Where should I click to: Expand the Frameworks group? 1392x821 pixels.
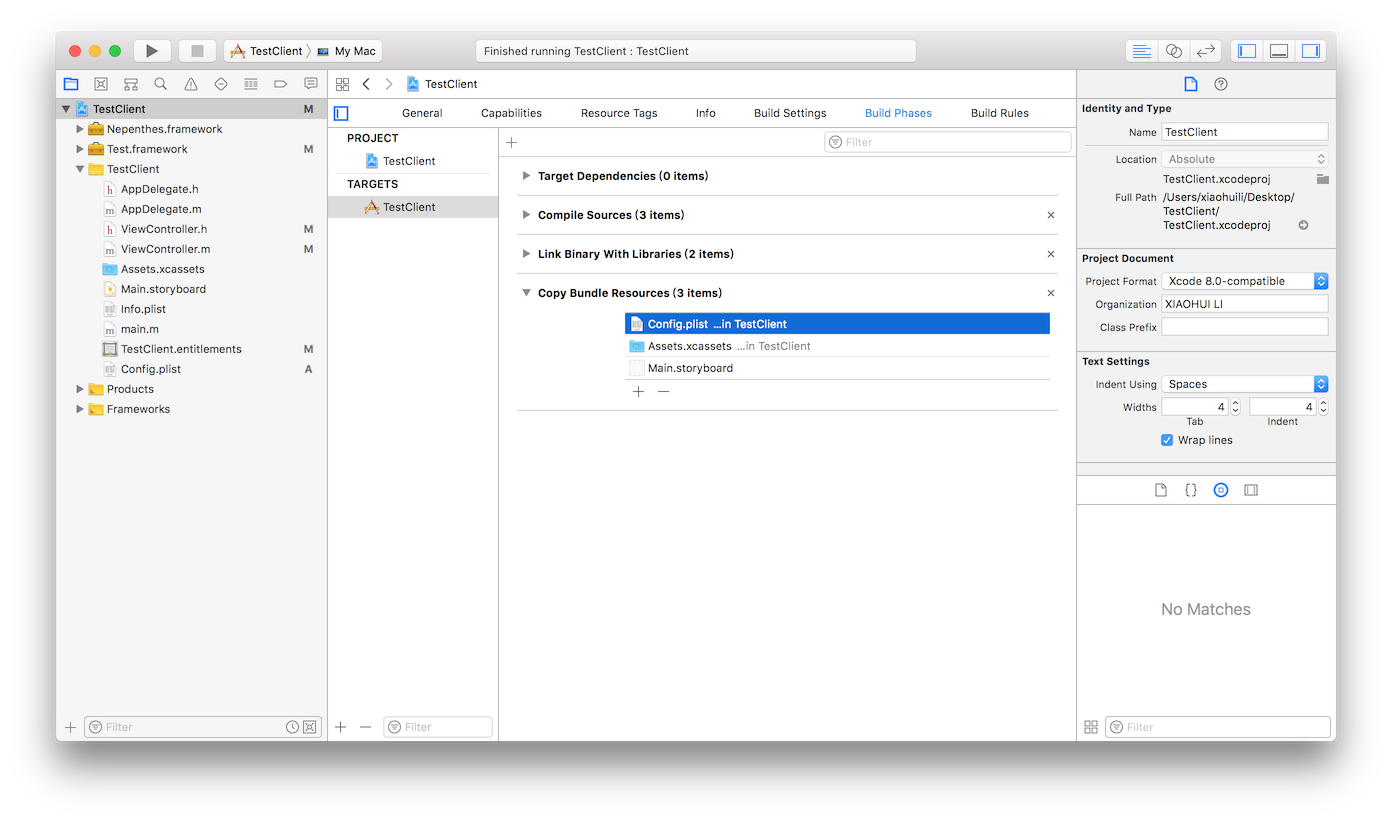(80, 409)
